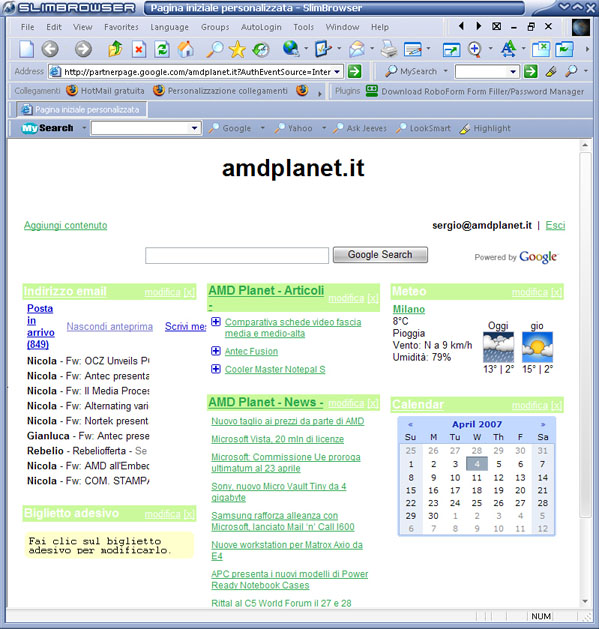Select April 17 in the calendar
The width and height of the screenshot is (599, 629).
click(455, 490)
